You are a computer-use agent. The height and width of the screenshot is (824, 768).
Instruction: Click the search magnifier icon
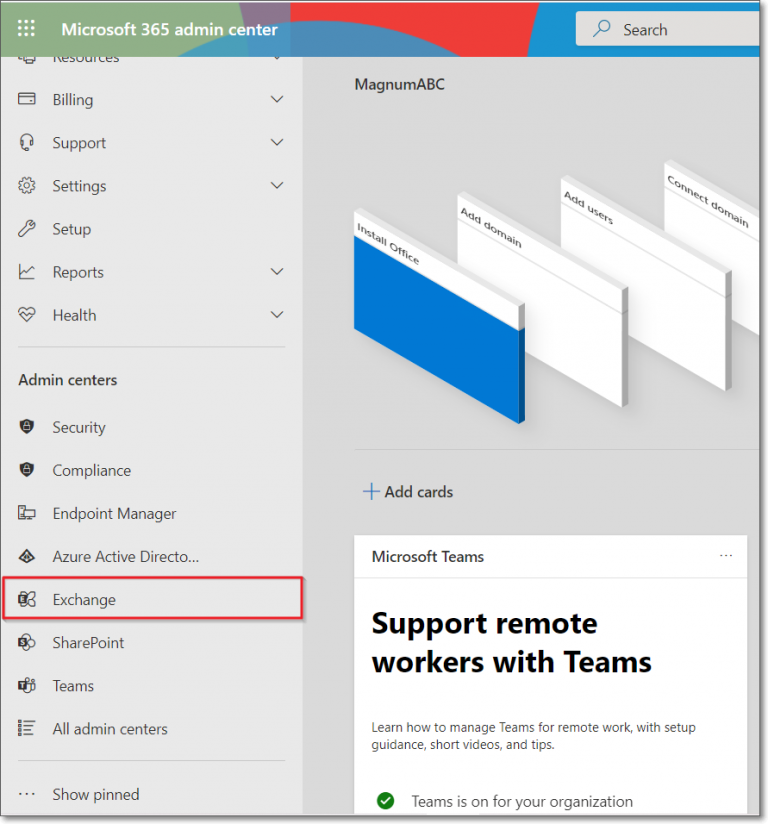click(x=601, y=29)
